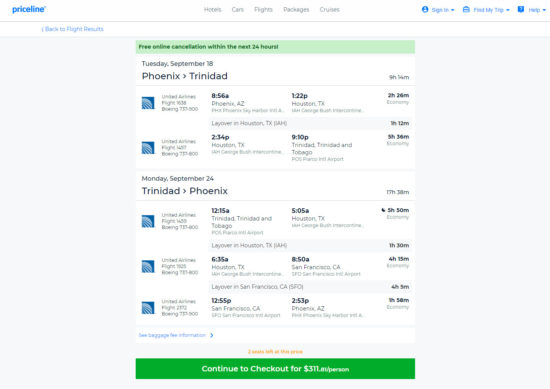Click the Priceline logo
Image resolution: width=550 pixels, height=389 pixels.
29,9
